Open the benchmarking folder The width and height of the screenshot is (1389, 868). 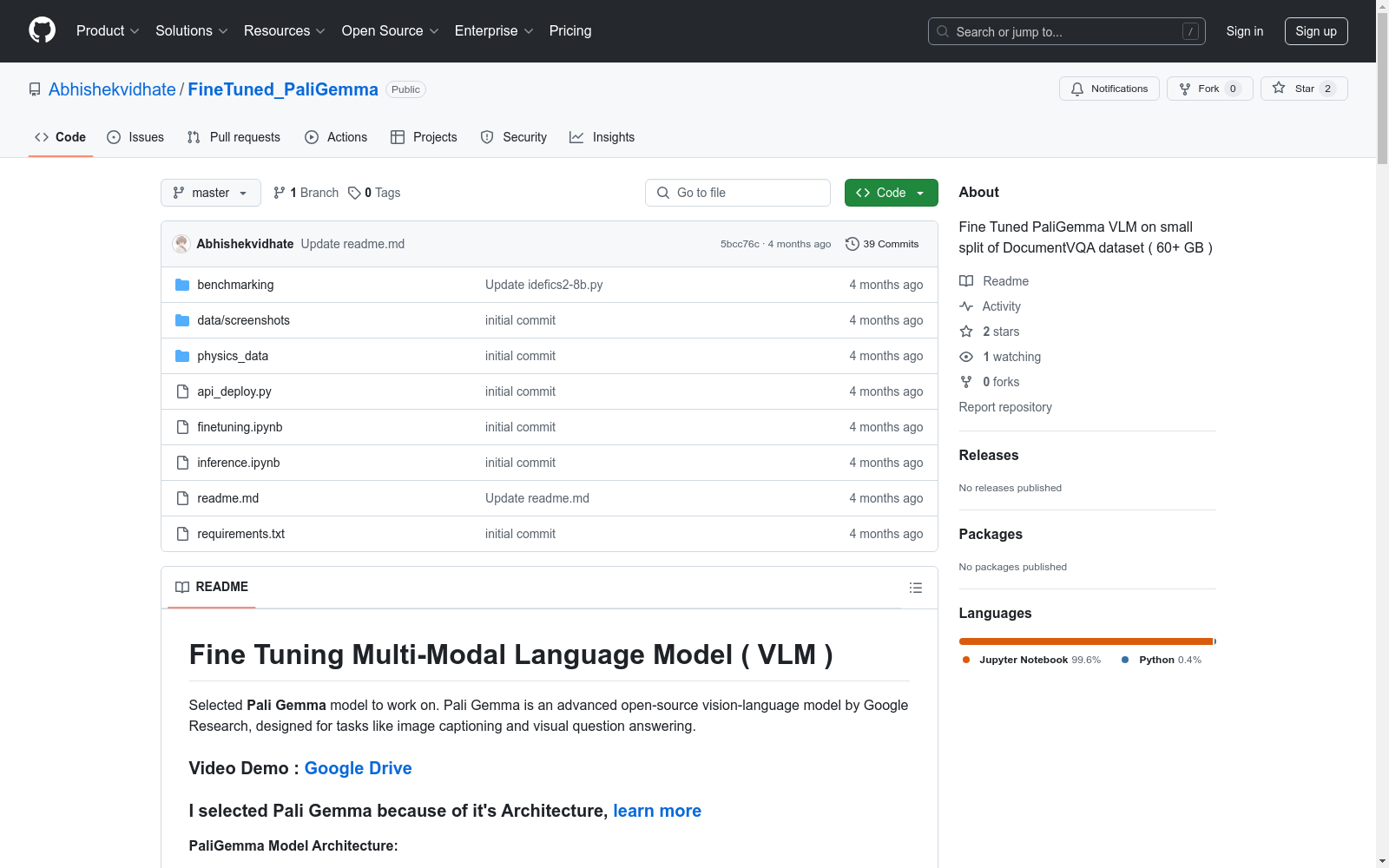235,285
